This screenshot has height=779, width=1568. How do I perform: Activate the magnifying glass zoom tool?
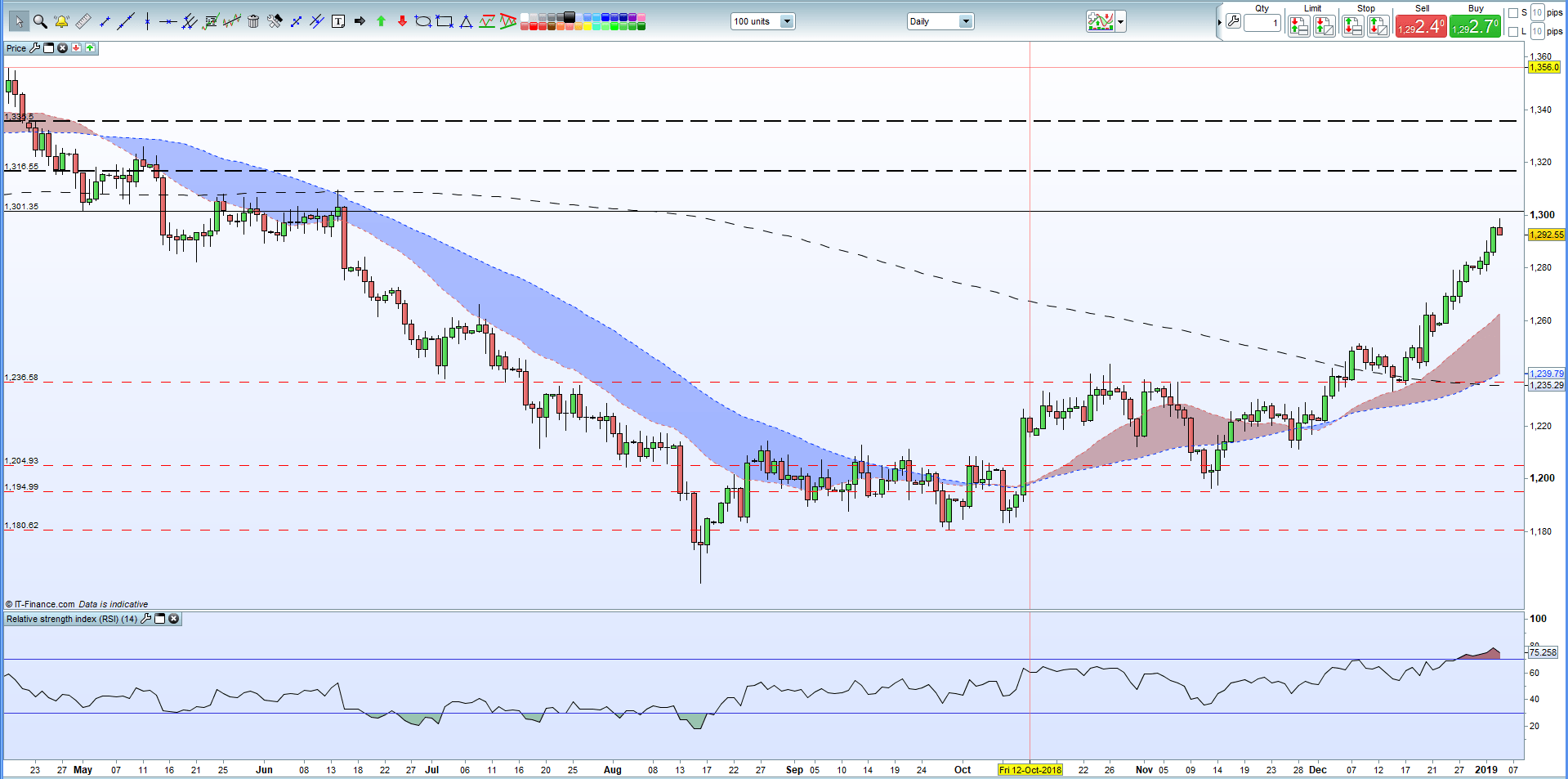pyautogui.click(x=40, y=21)
